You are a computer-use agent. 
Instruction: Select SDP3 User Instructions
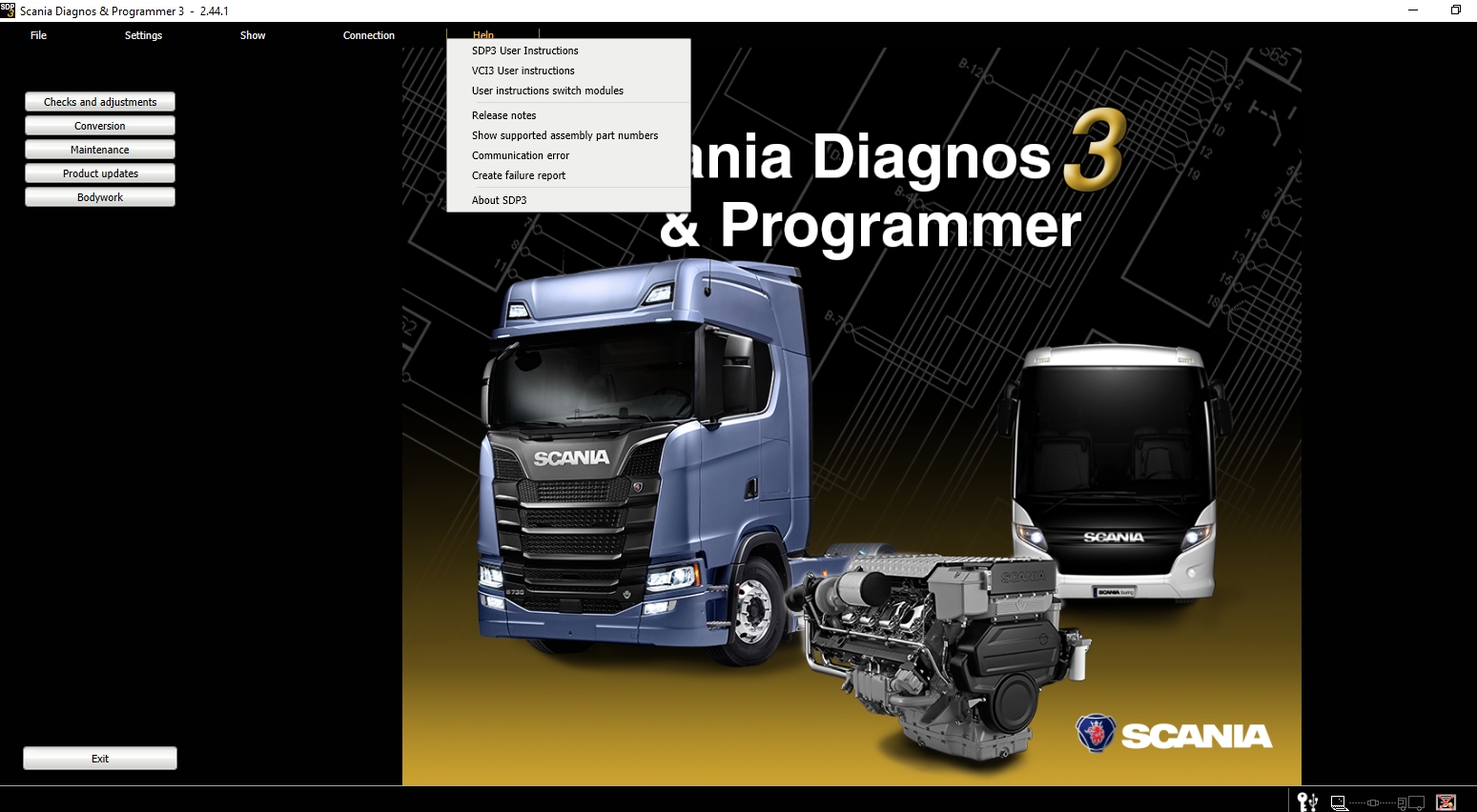pyautogui.click(x=523, y=51)
